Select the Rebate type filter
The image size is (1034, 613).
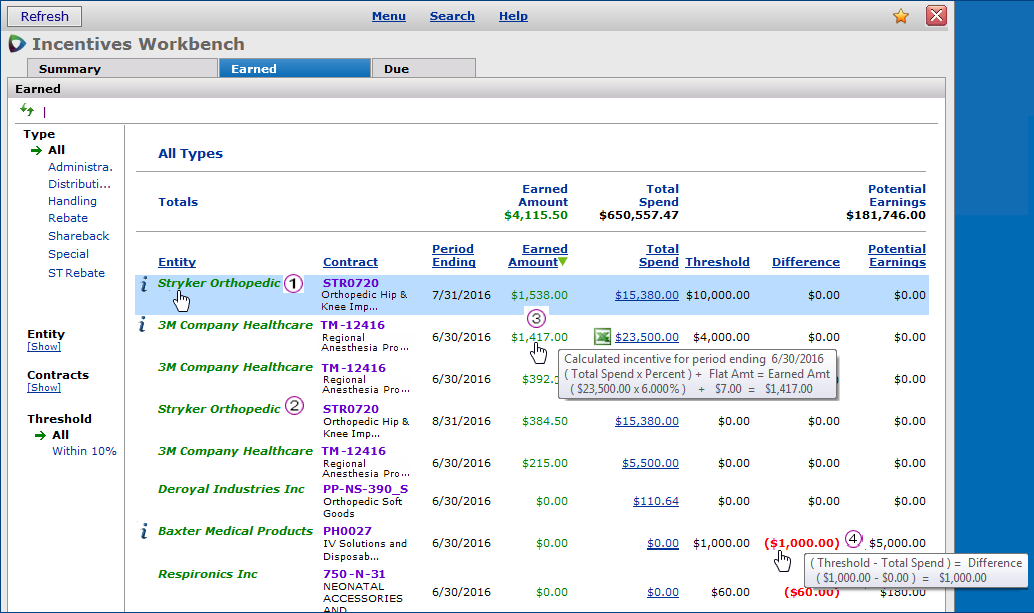(68, 218)
